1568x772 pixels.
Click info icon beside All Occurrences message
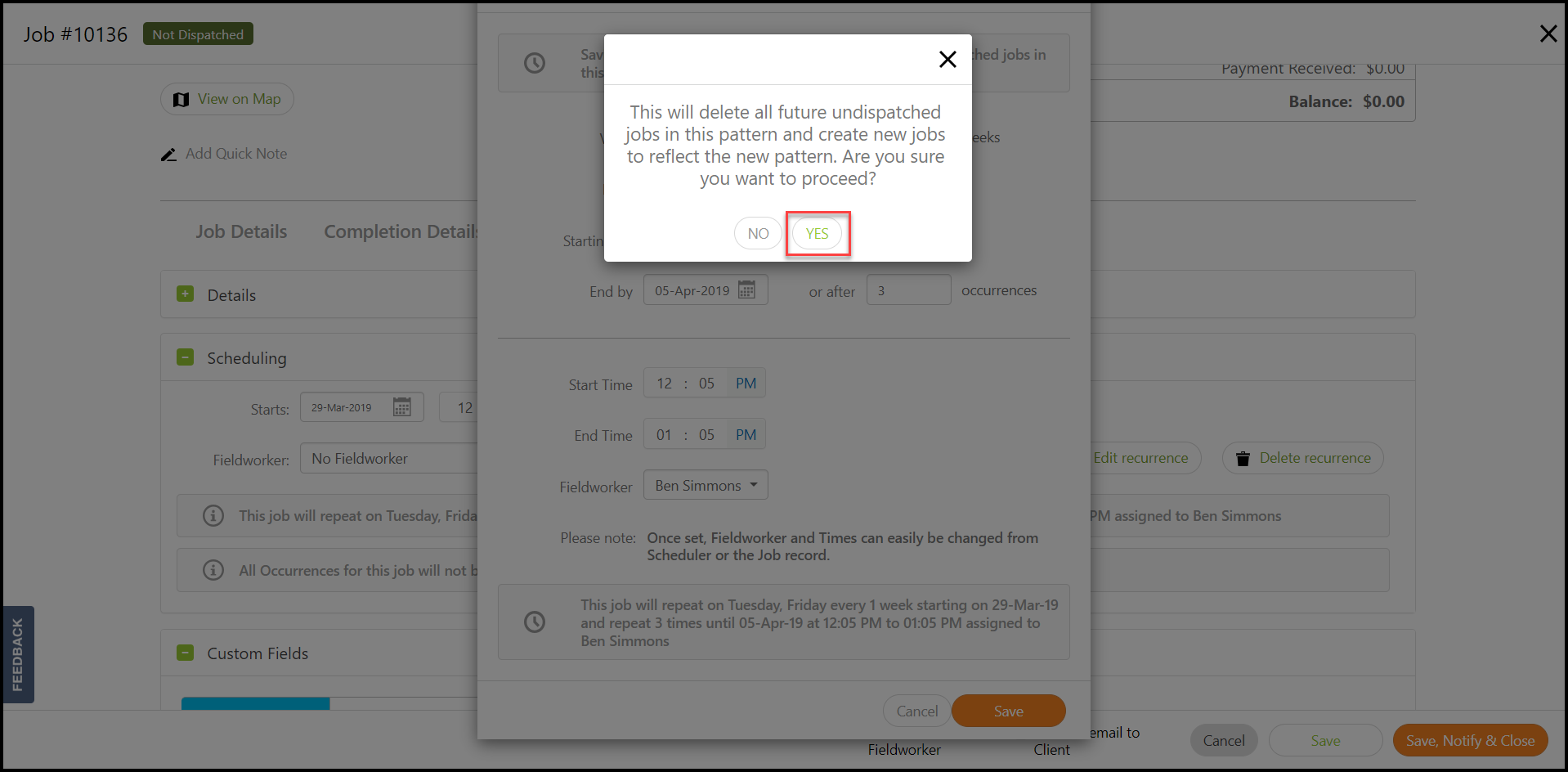click(213, 570)
